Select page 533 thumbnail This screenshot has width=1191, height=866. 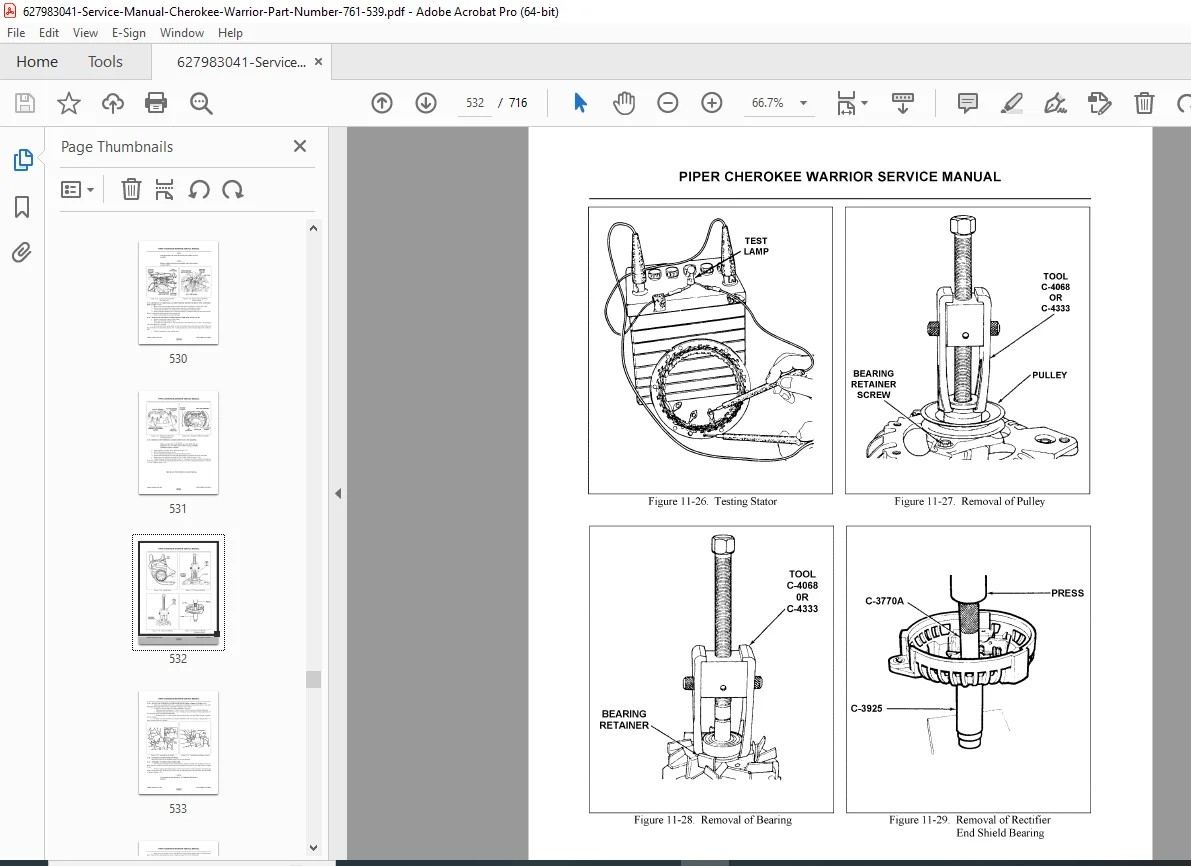[178, 743]
